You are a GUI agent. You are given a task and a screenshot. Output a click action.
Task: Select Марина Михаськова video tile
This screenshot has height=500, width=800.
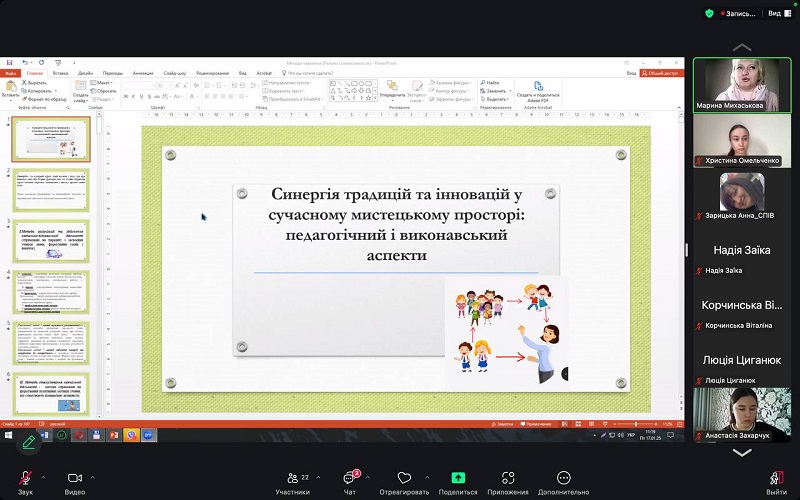[742, 85]
